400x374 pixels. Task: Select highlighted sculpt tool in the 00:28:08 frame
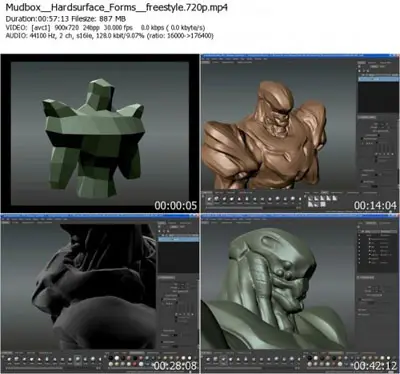pos(77,359)
